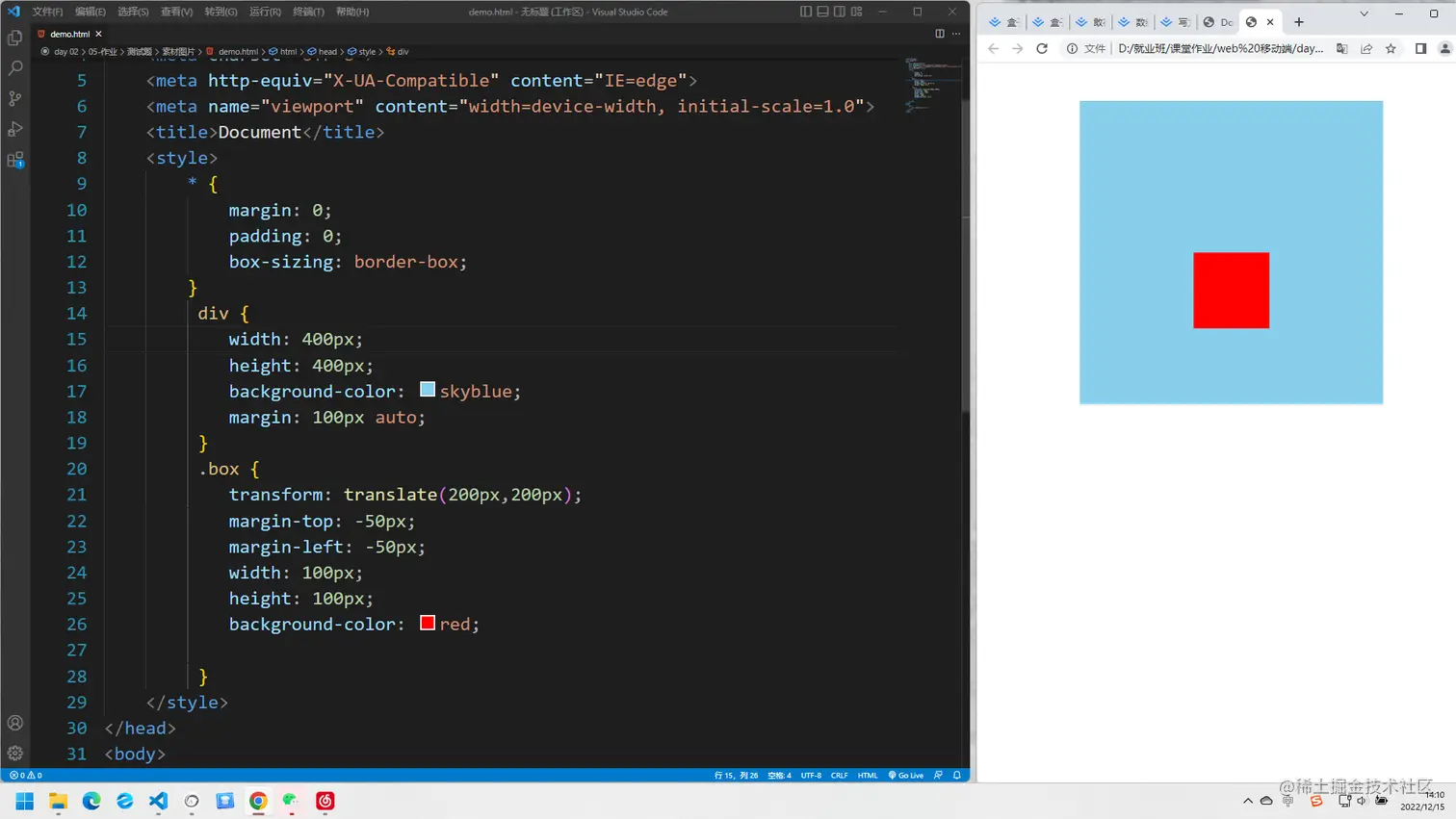Open the 查看(V) menu

176,12
